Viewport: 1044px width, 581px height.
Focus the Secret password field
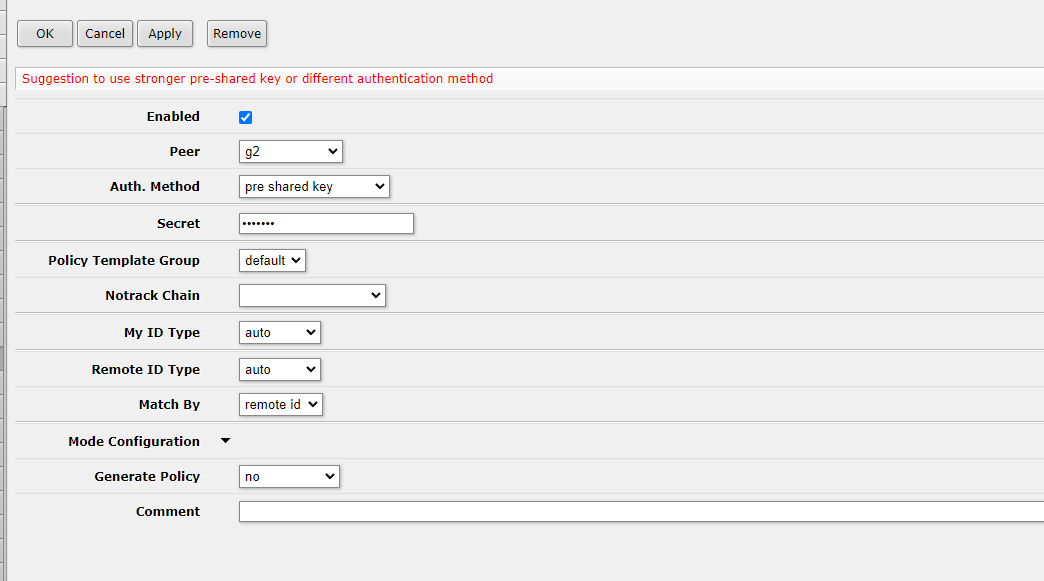326,224
